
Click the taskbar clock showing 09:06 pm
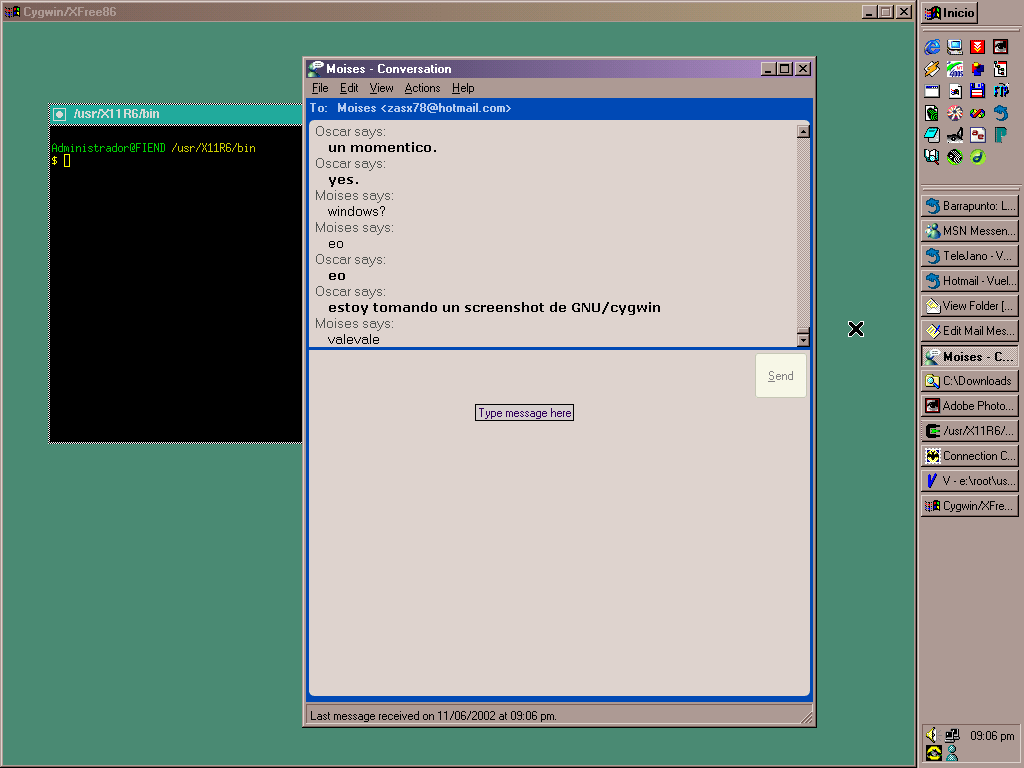point(992,736)
